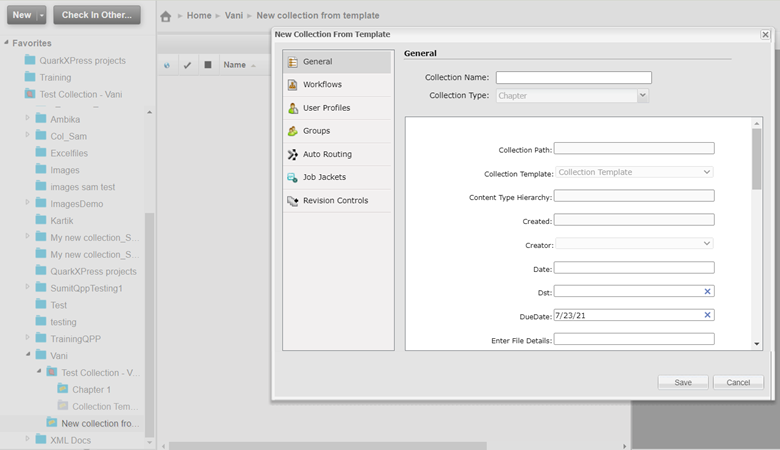Screen dimensions: 780x450
Task: Expand the TrainingQPP folder
Action: click(x=27, y=338)
